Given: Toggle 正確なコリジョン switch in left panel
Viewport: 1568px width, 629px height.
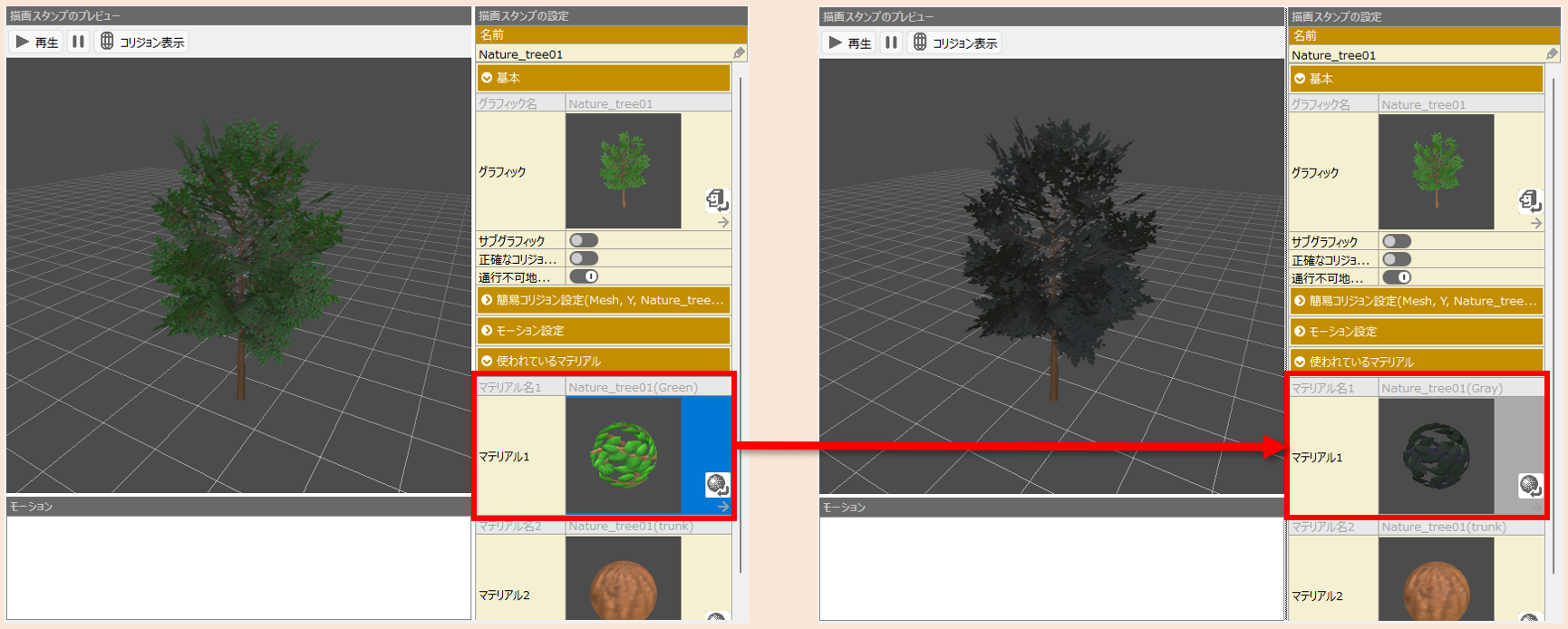Looking at the screenshot, I should [584, 258].
